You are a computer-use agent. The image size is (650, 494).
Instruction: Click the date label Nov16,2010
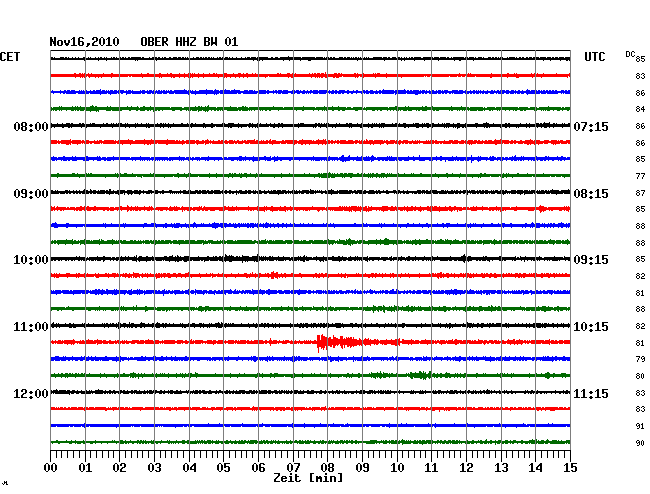(x=84, y=42)
